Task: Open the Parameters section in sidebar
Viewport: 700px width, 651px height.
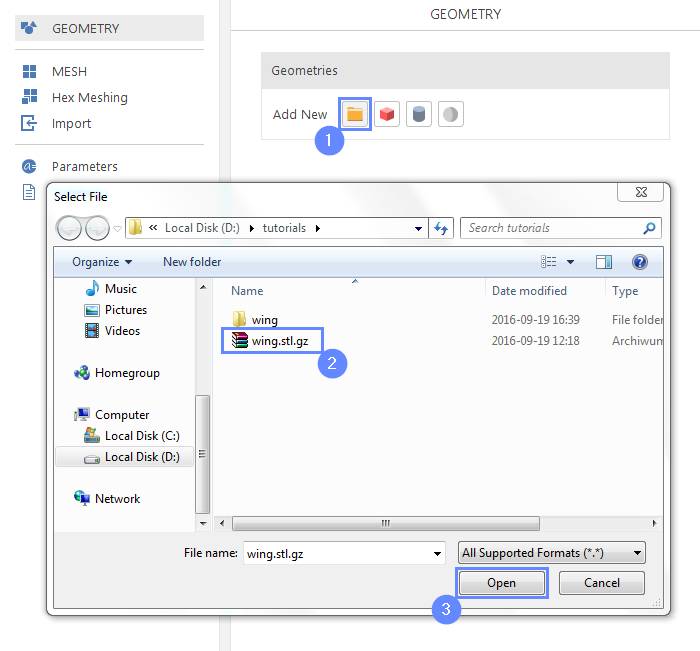Action: [84, 167]
